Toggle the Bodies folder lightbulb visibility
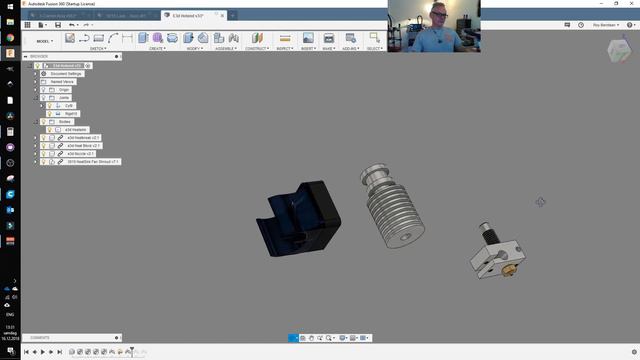Screen dimensions: 640x360 coord(44,122)
